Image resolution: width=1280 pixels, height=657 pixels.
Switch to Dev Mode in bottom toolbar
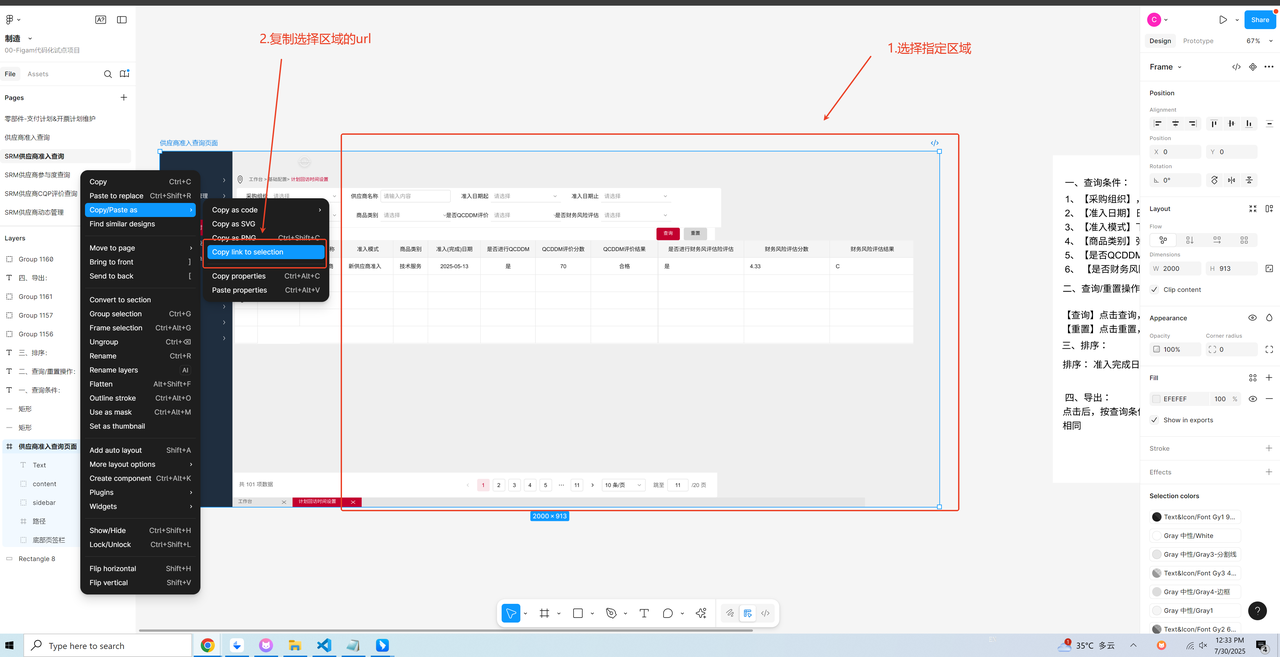(765, 613)
